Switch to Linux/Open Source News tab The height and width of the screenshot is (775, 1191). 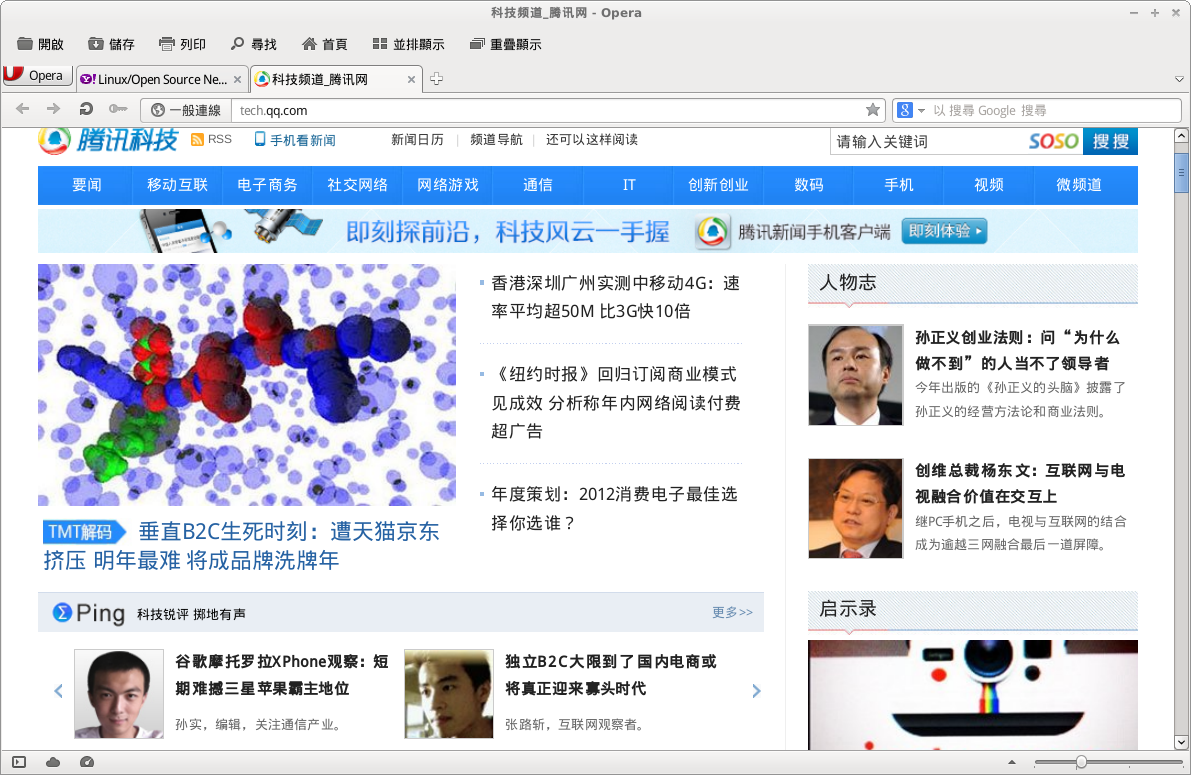[x=162, y=79]
